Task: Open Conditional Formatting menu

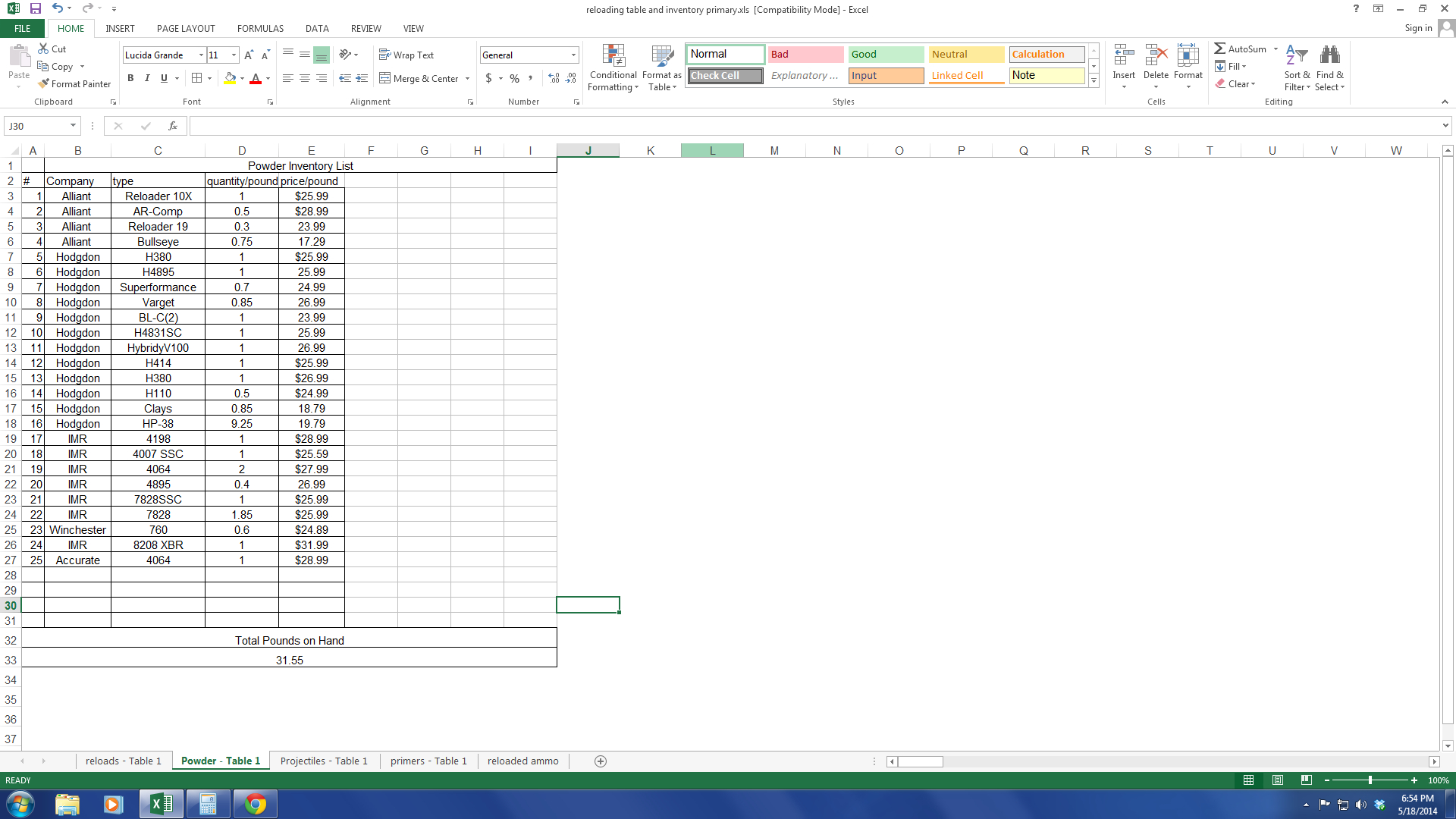Action: tap(613, 68)
